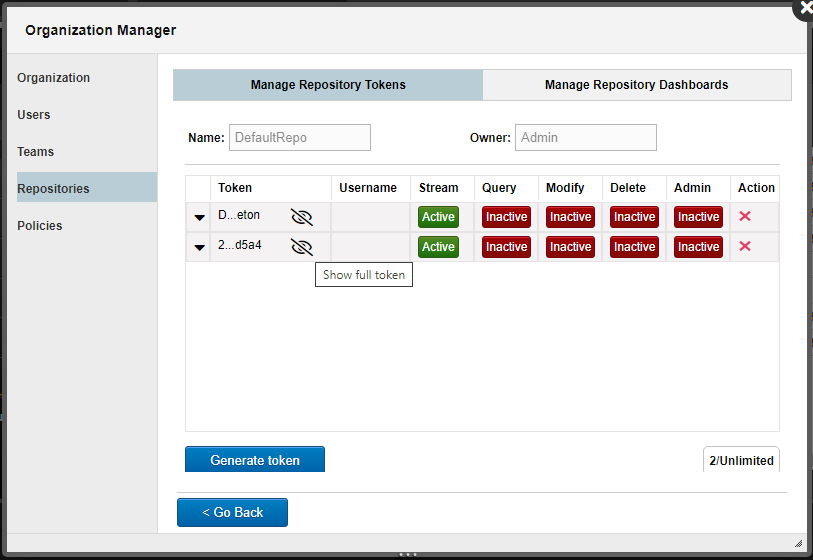Toggle Modify Inactive for 2...d5a4 token
The height and width of the screenshot is (560, 813).
click(x=570, y=247)
